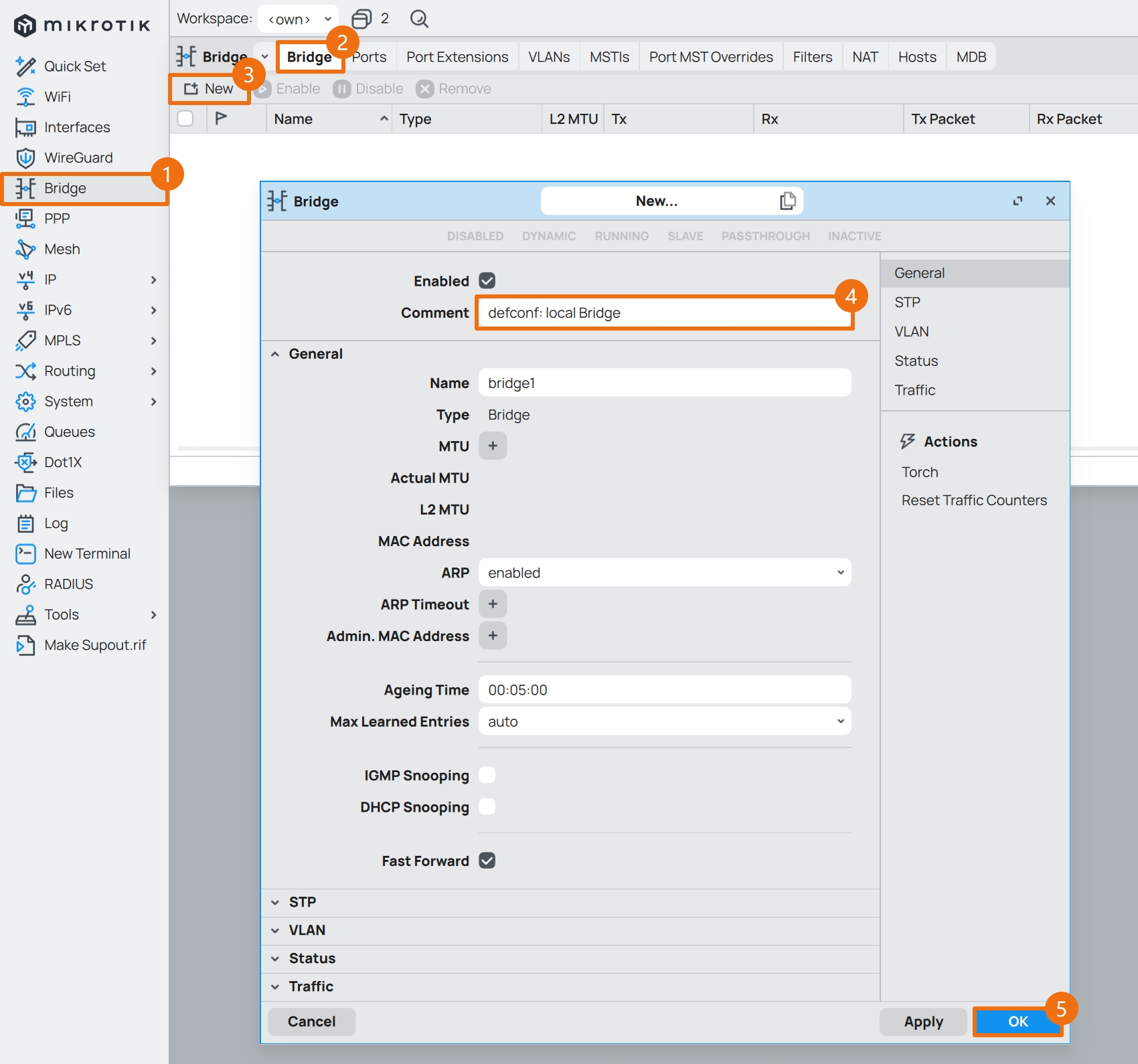Open the search magnifier icon
1138x1064 pixels.
point(419,19)
